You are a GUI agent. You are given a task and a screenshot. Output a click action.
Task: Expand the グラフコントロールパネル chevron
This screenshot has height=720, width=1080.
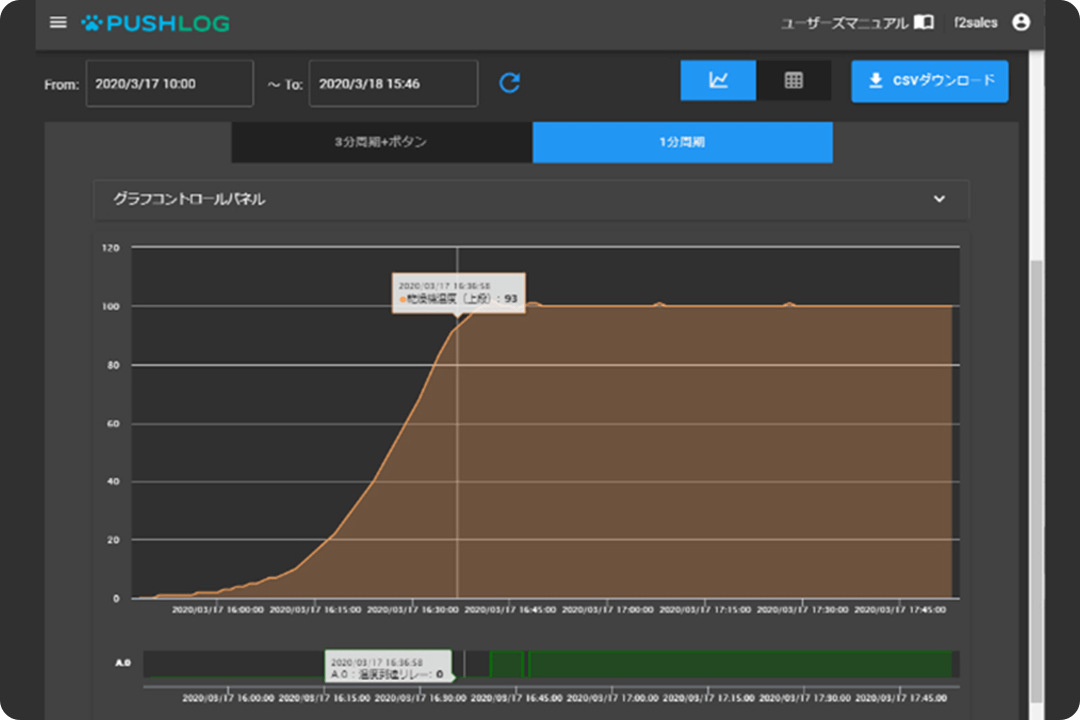pyautogui.click(x=939, y=199)
